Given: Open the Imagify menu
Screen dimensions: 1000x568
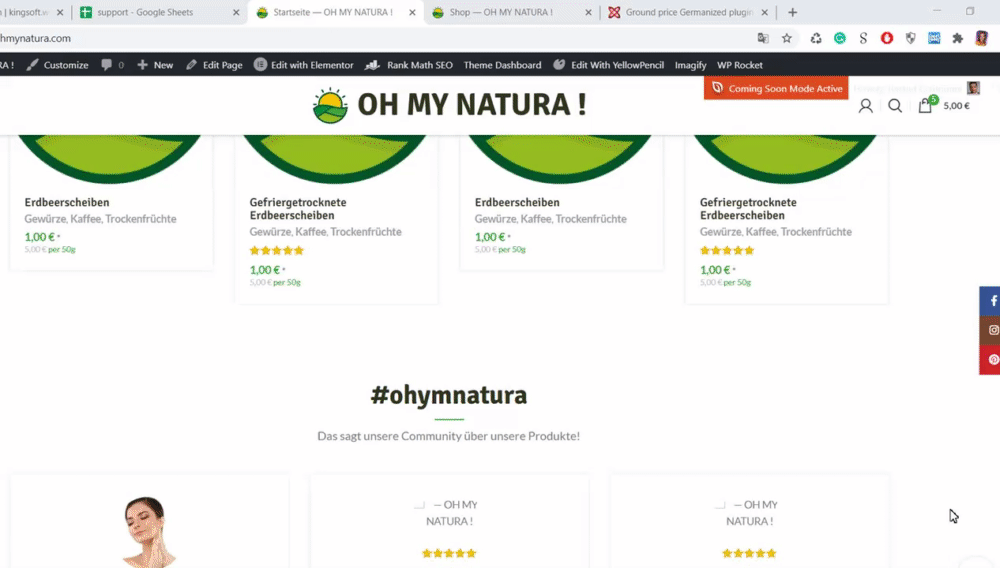Looking at the screenshot, I should point(691,65).
